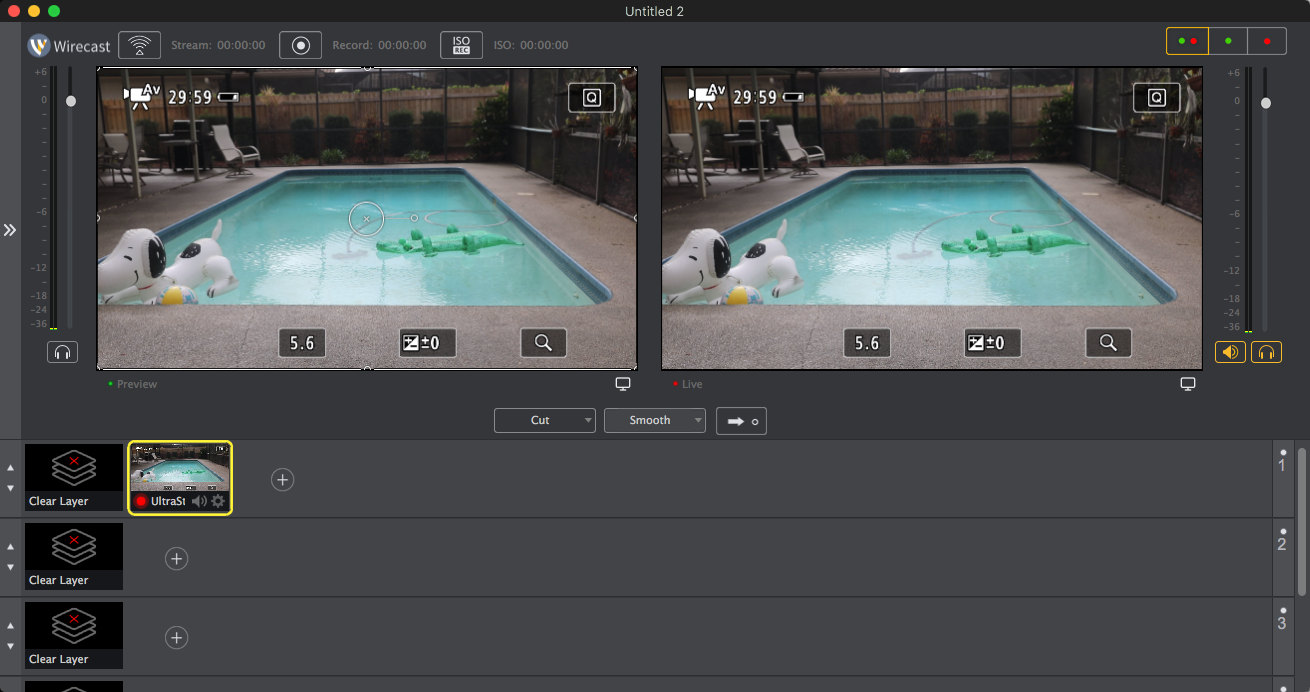Screen dimensions: 1310x692
Task: Move layer 3 down with arrow
Action: click(11, 646)
